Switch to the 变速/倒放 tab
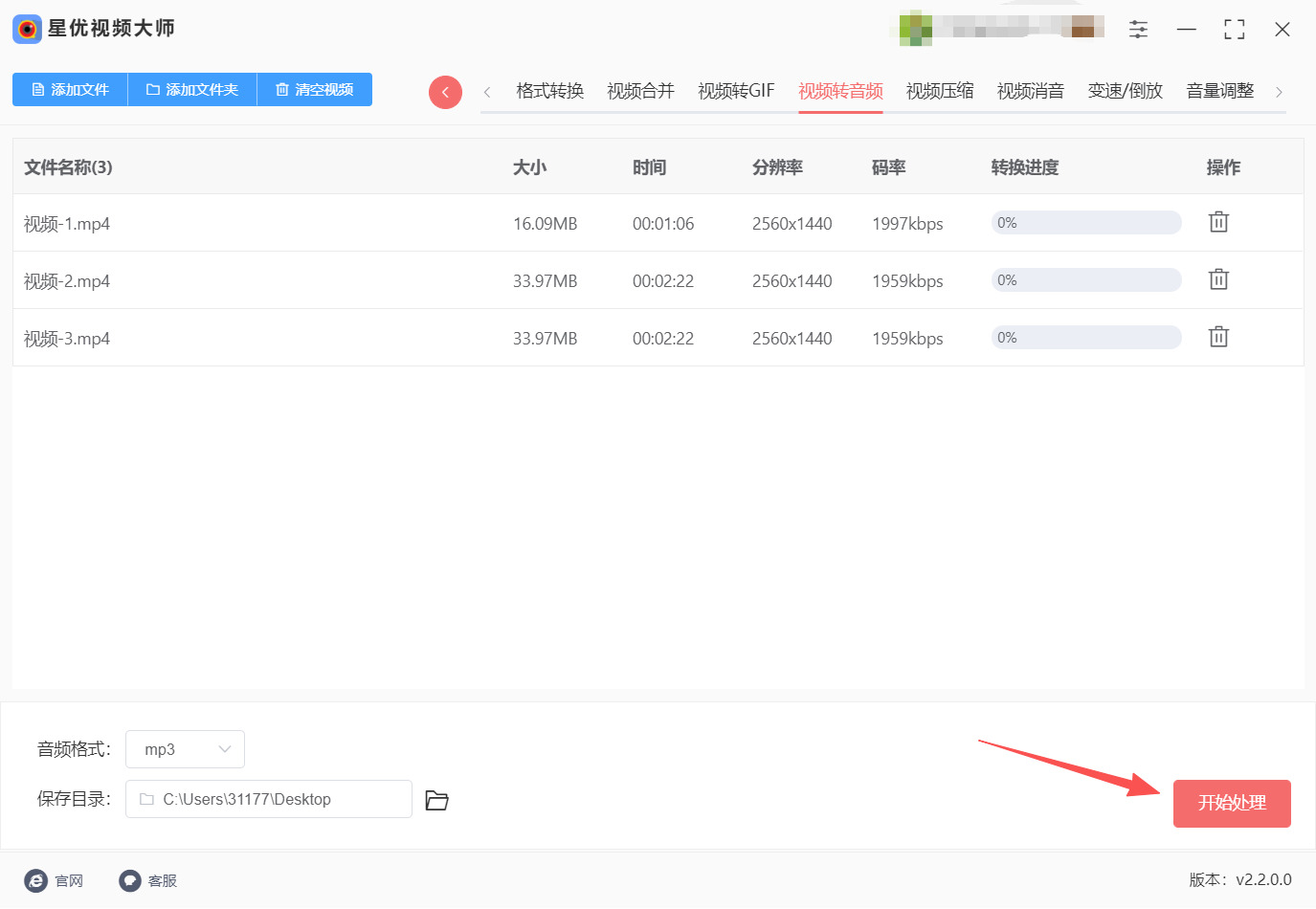The width and height of the screenshot is (1316, 909). click(1126, 91)
